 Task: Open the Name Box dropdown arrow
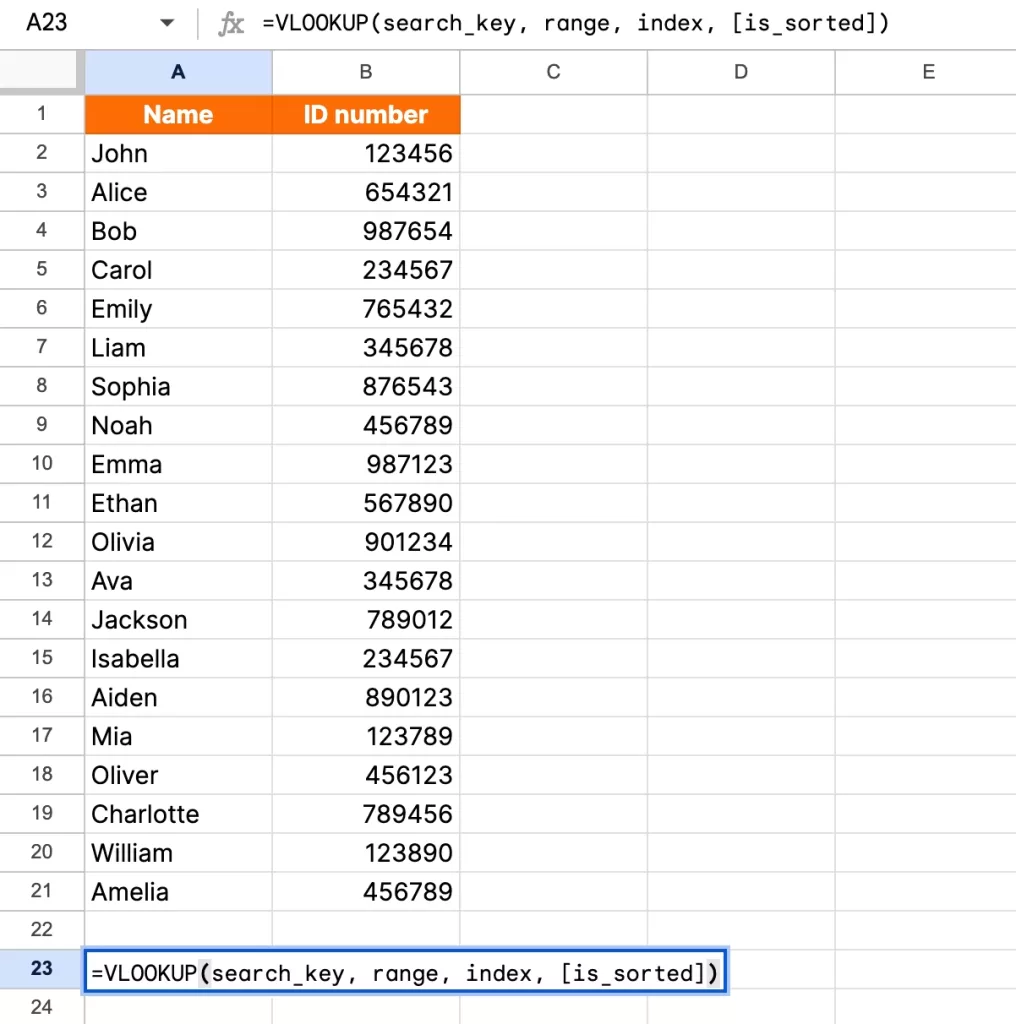pos(167,23)
